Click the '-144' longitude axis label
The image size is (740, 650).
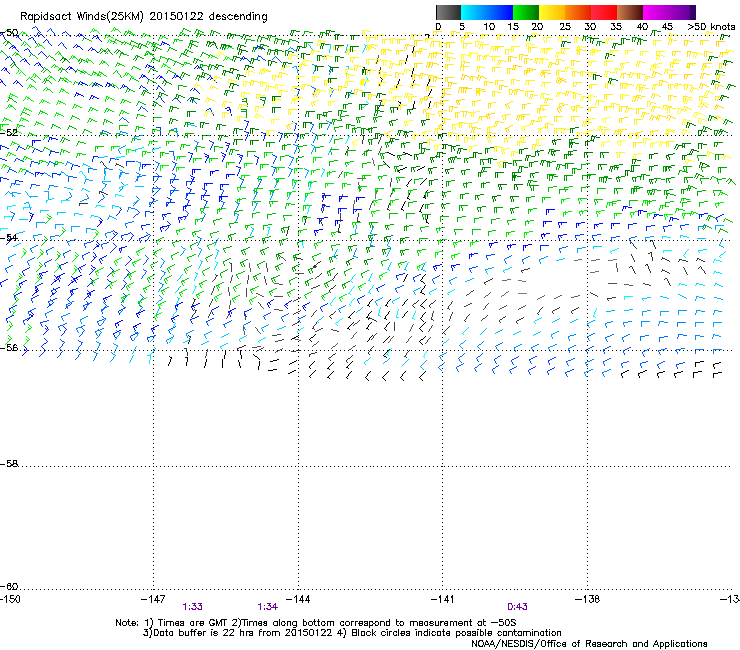tap(298, 599)
